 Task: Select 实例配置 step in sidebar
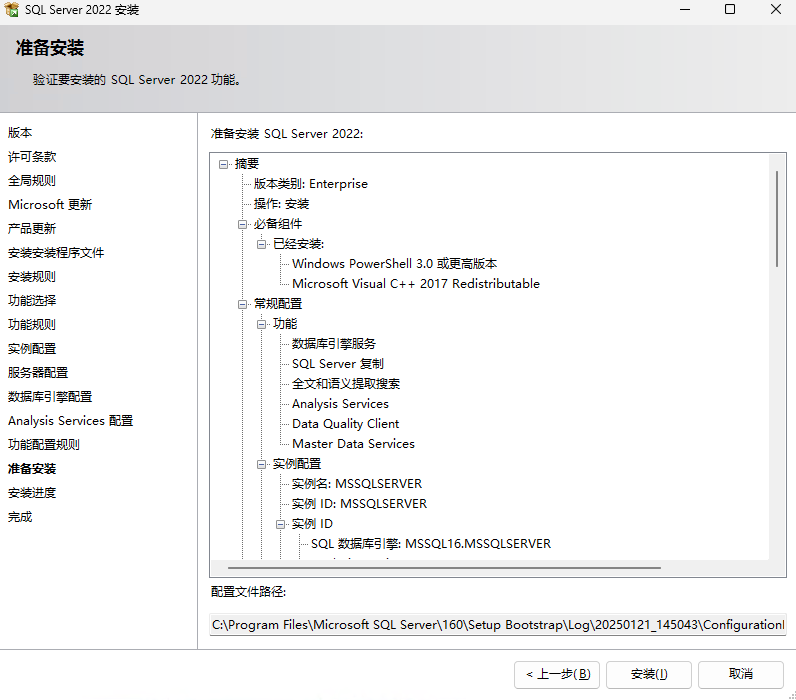(32, 348)
